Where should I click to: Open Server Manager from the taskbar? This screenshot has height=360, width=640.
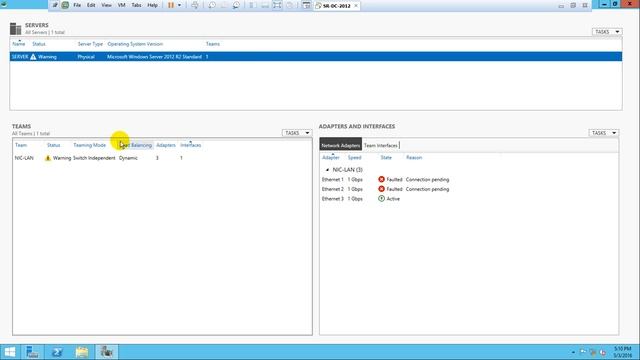point(32,352)
